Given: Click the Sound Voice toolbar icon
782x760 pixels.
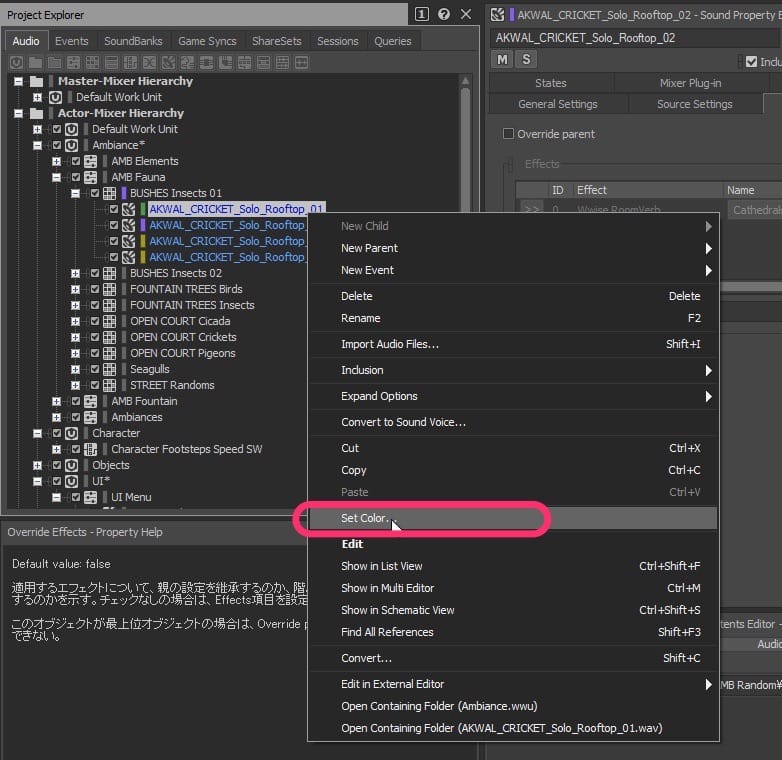Looking at the screenshot, I should [x=188, y=62].
